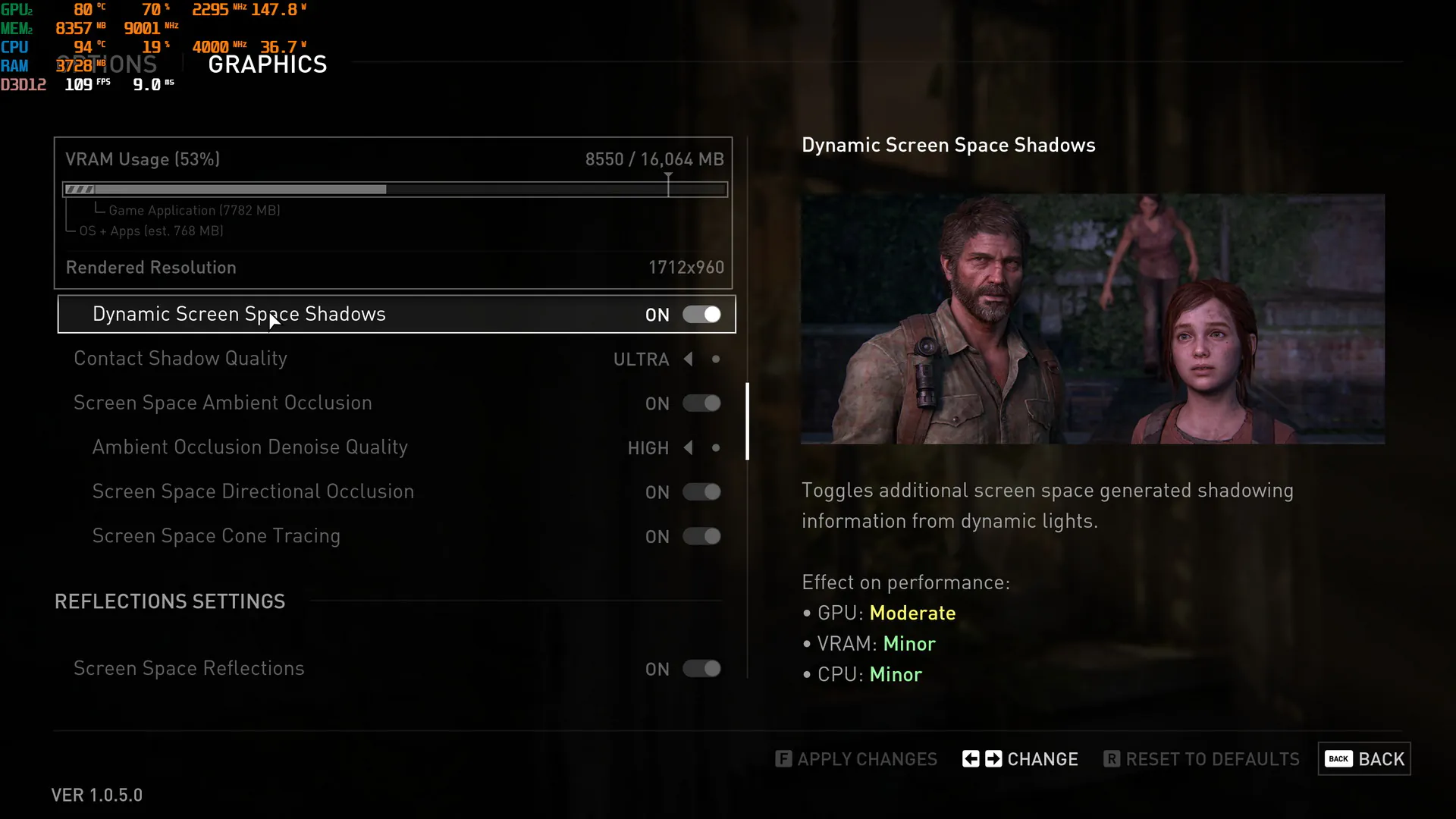Viewport: 1456px width, 819px height.
Task: Click the dot right of HIGH value
Action: coord(716,448)
